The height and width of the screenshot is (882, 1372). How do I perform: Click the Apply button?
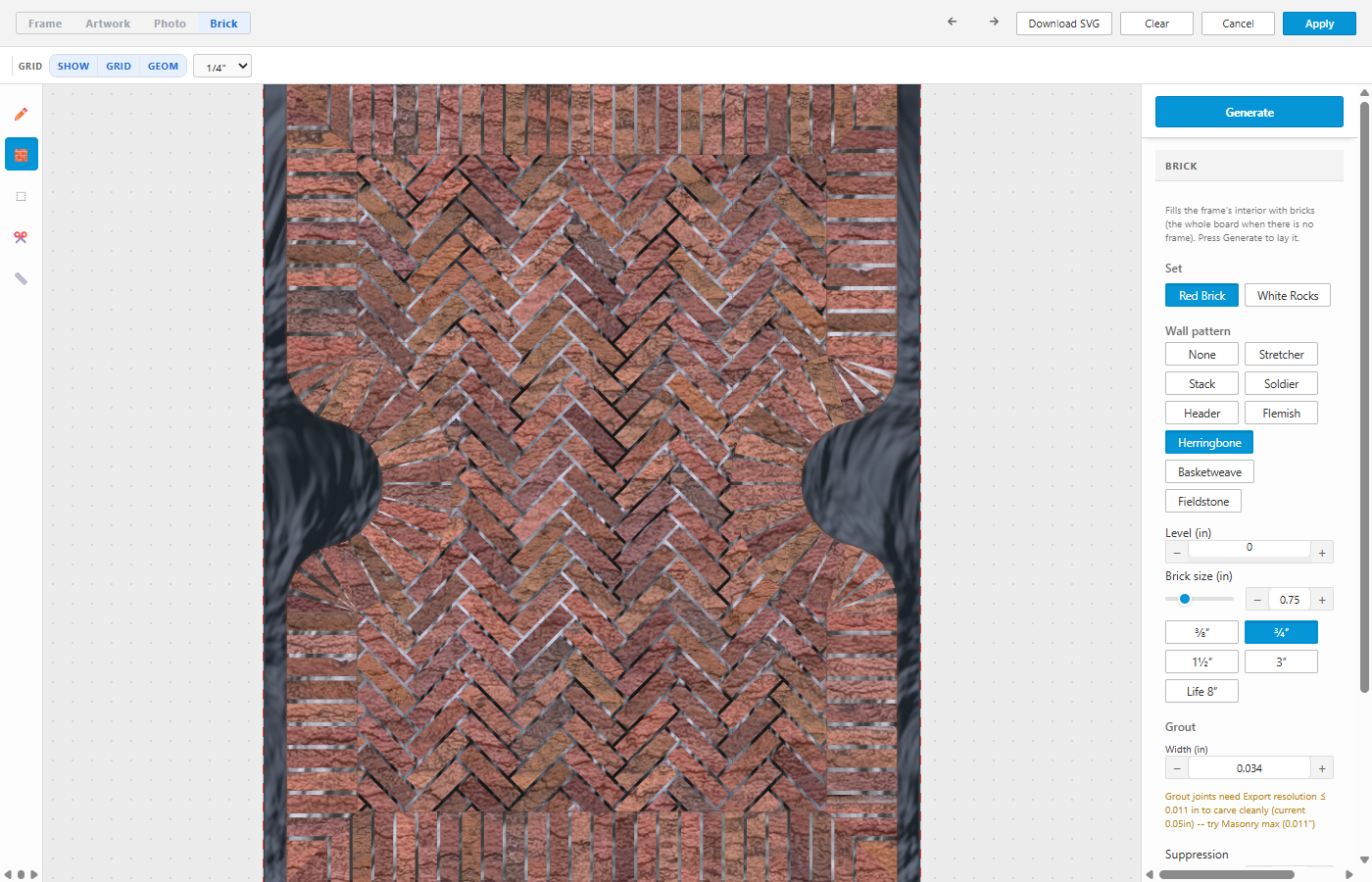tap(1319, 24)
